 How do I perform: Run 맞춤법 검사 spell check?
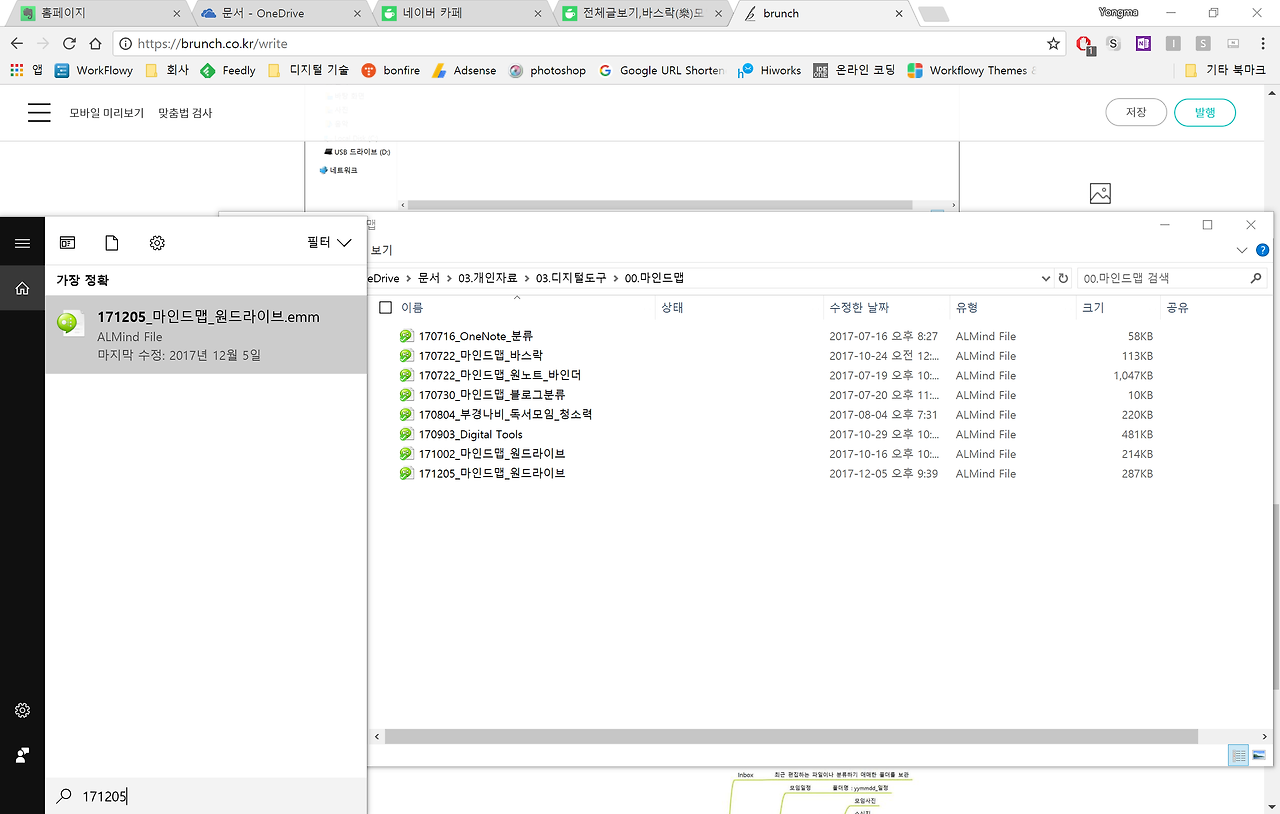[x=185, y=113]
